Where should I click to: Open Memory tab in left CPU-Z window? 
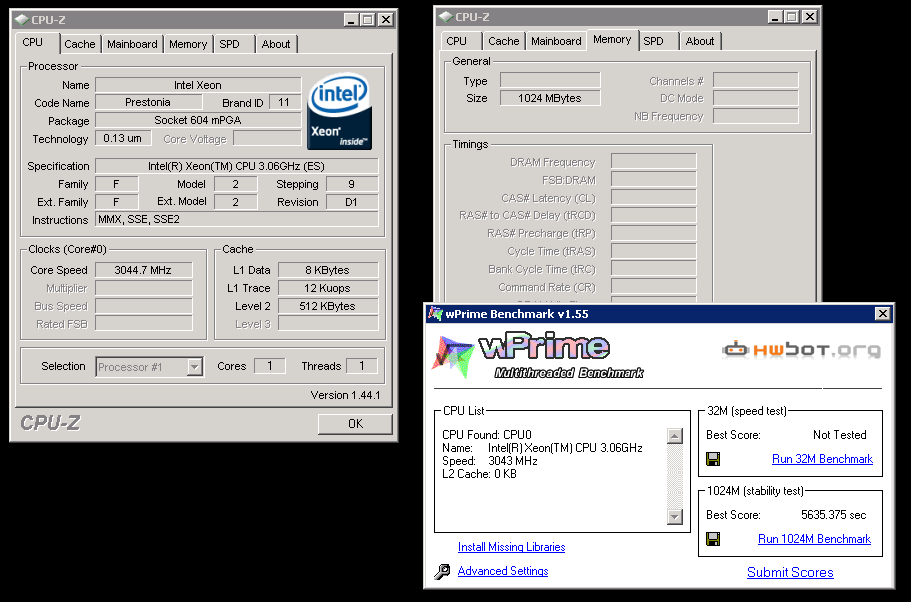point(188,44)
